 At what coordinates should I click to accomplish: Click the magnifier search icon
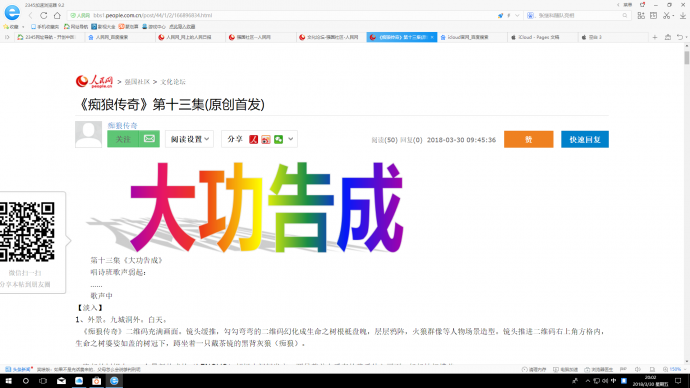click(x=625, y=15)
